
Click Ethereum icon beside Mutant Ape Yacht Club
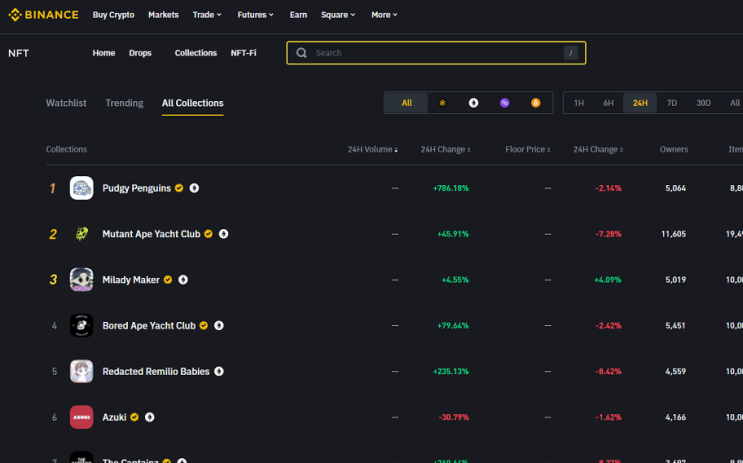224,234
